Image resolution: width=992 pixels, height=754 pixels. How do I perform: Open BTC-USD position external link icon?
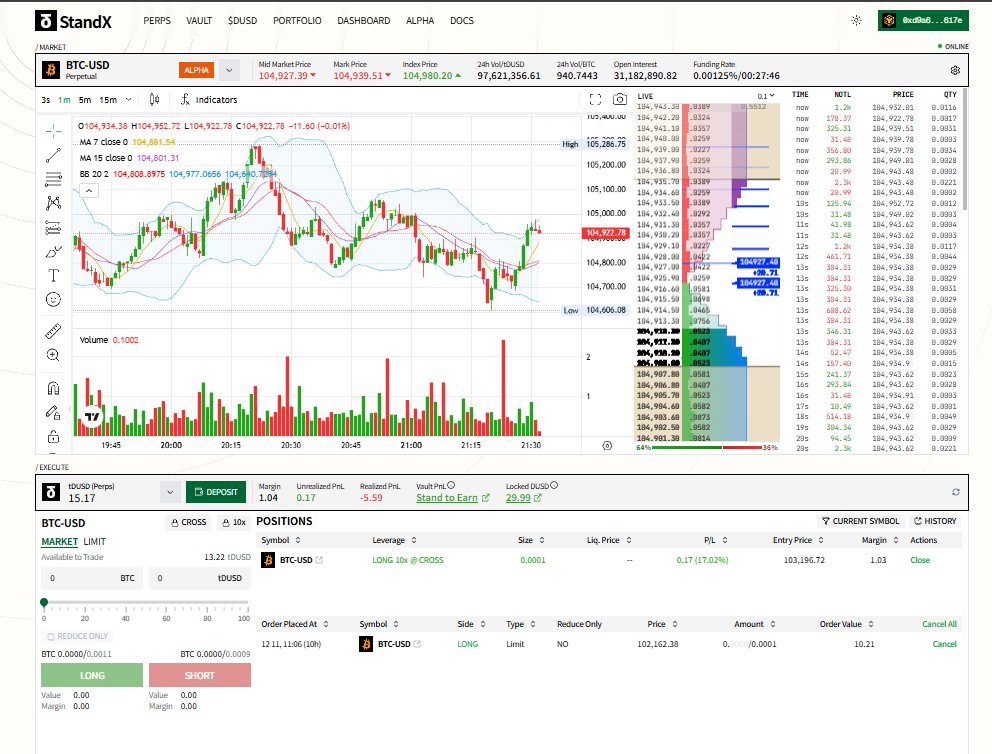319,560
